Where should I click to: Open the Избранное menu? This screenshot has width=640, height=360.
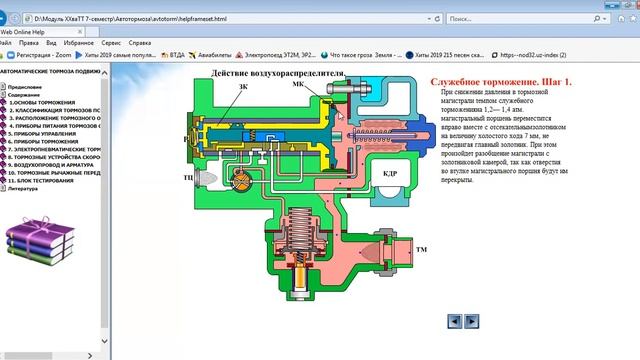coord(78,42)
